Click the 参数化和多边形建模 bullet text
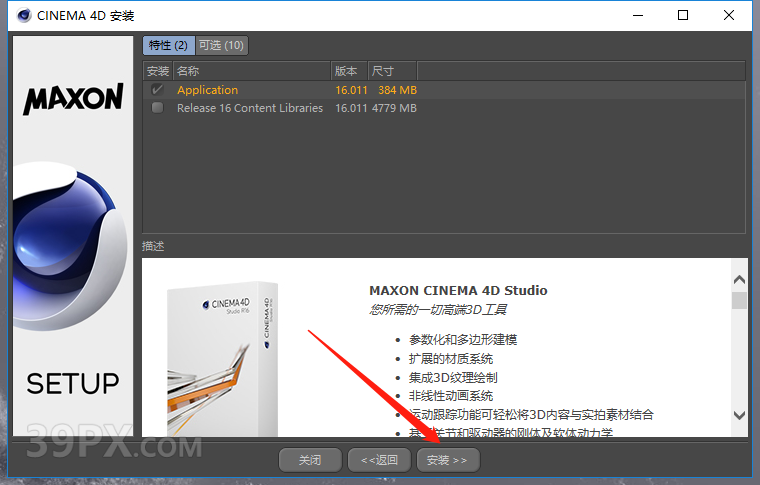This screenshot has height=485, width=760. click(x=463, y=340)
